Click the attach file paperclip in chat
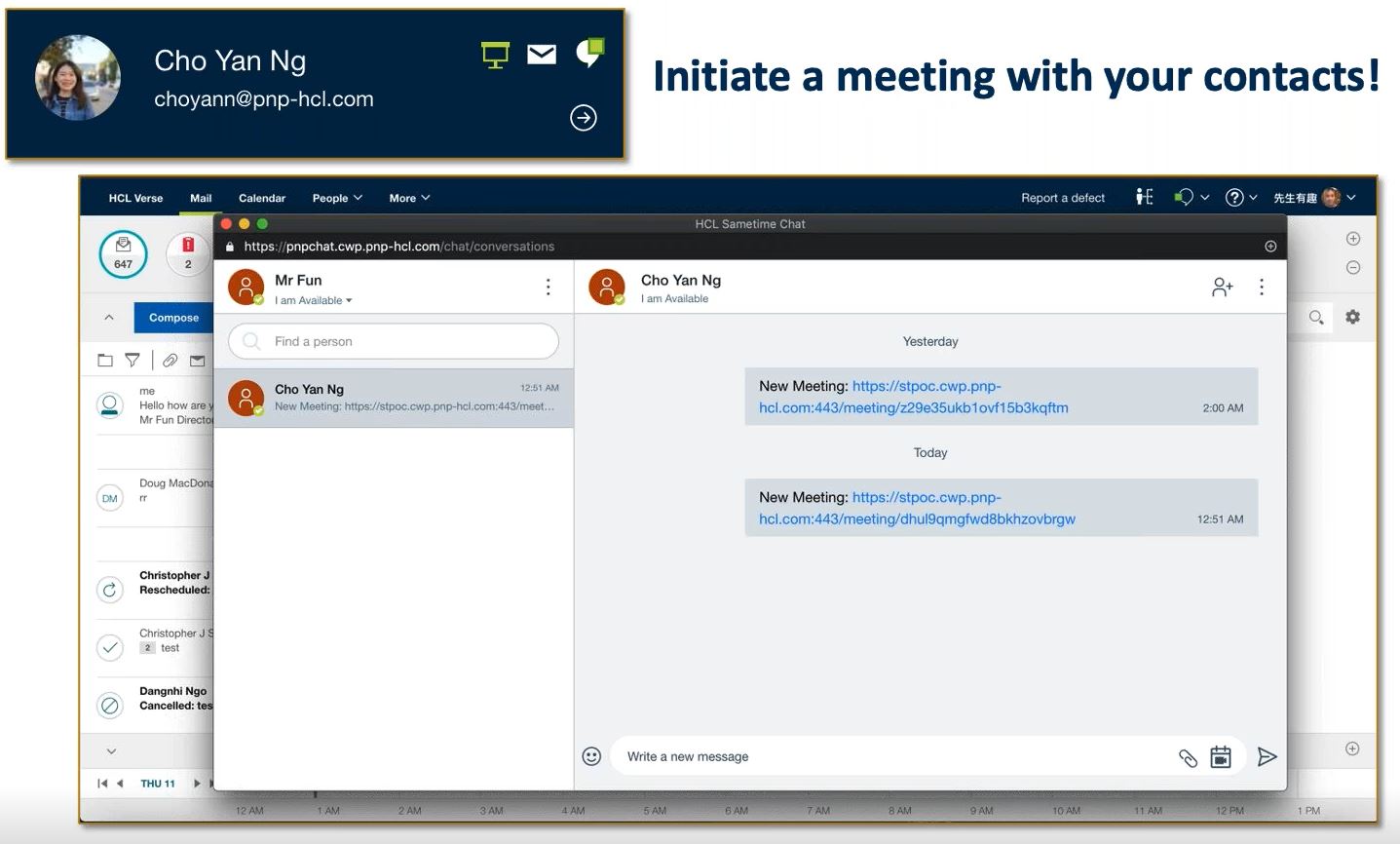This screenshot has height=844, width=1400. click(1188, 757)
